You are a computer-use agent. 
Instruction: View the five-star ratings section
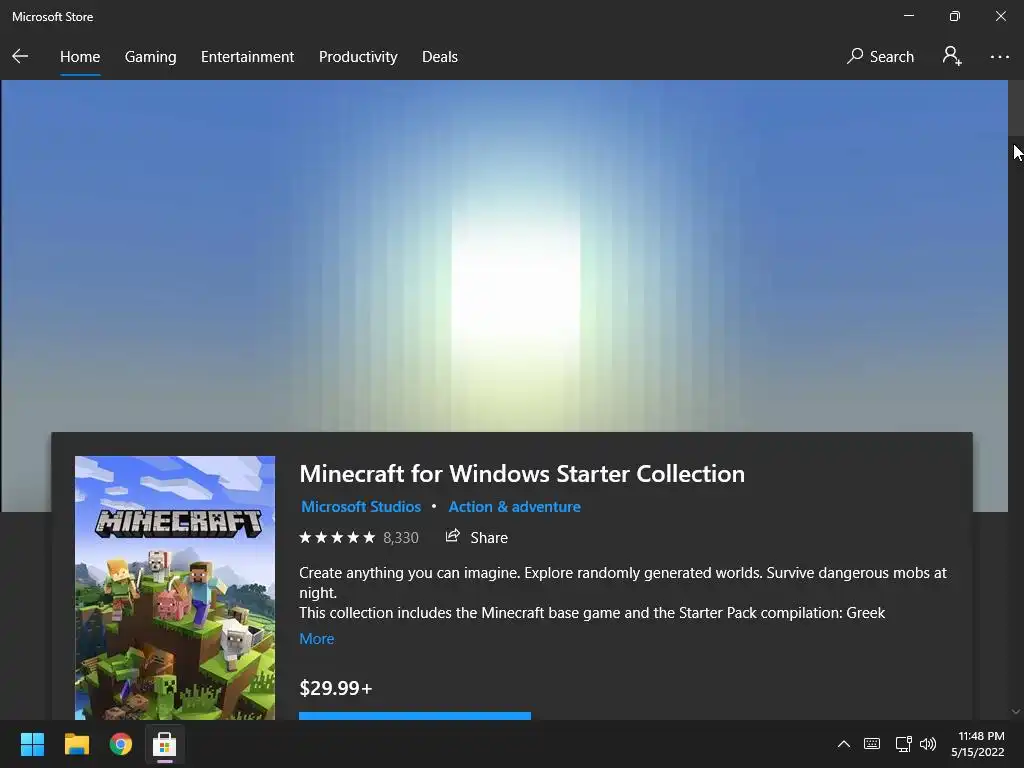[337, 537]
